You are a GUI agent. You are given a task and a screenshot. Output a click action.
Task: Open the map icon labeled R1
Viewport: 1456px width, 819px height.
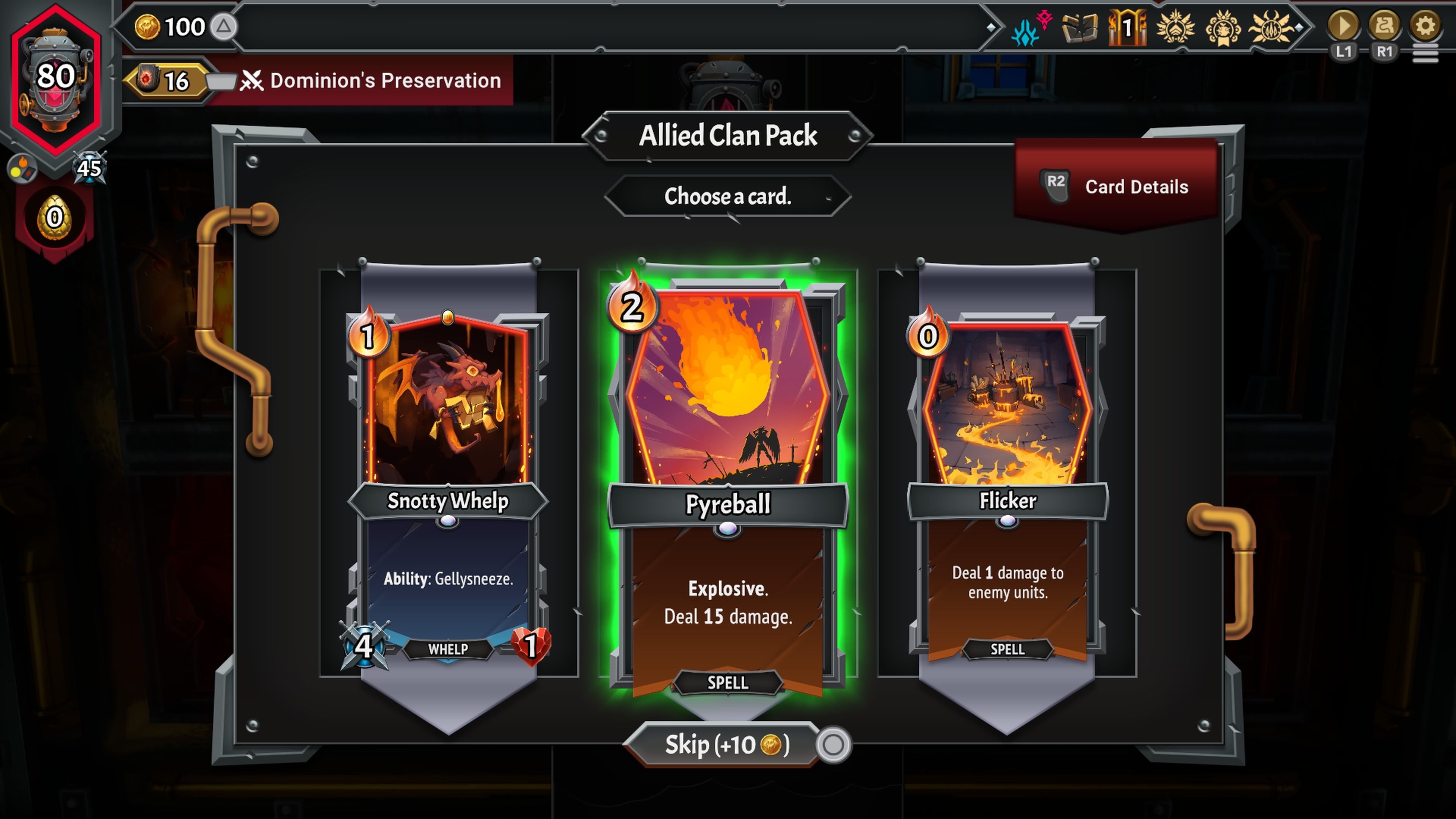point(1384,26)
